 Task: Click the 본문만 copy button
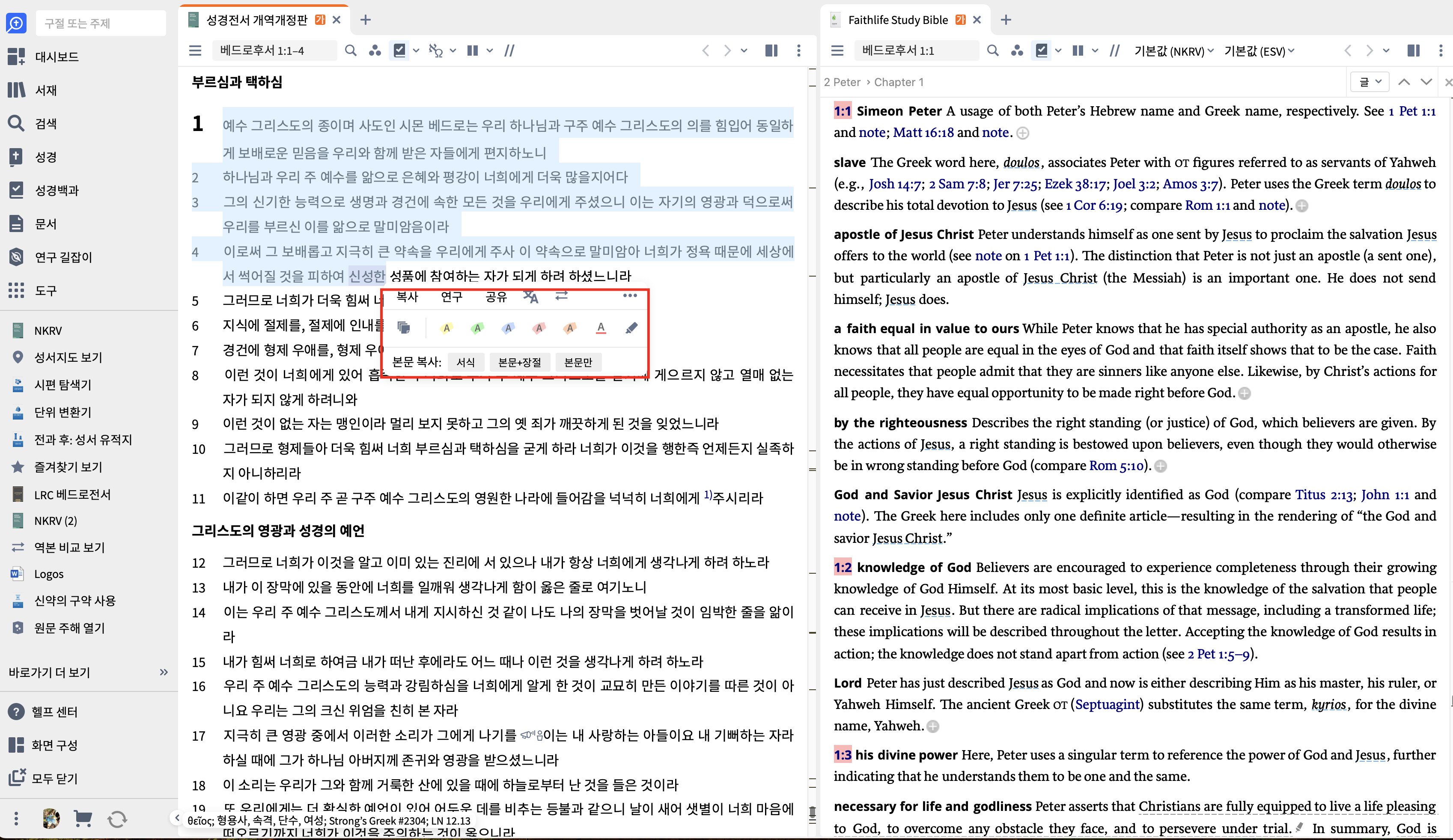point(578,362)
